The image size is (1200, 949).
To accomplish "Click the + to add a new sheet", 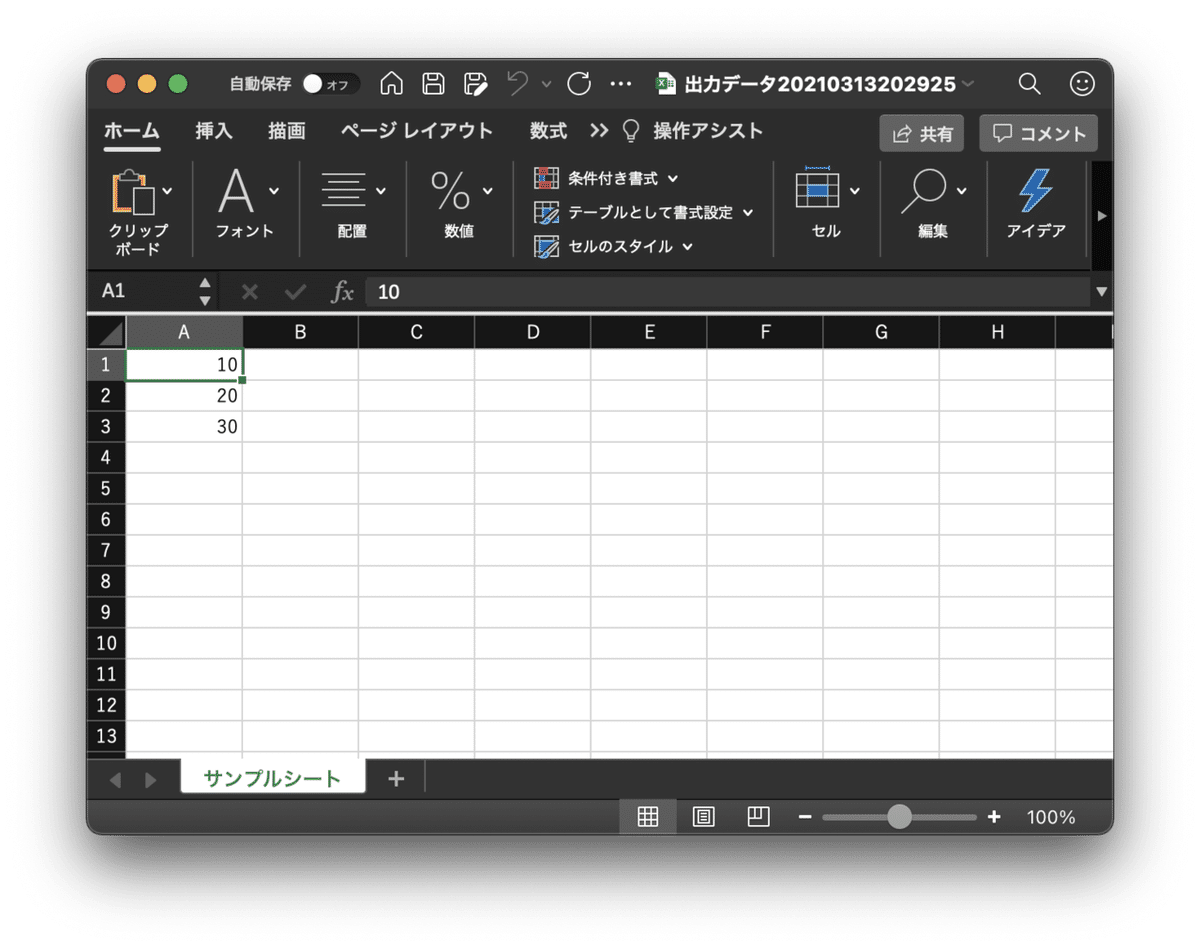I will [395, 777].
